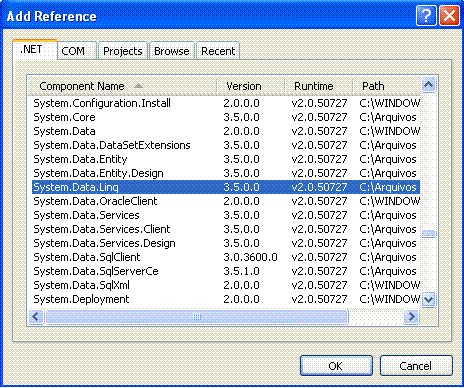The height and width of the screenshot is (388, 464).
Task: Select highlighted System.Data.Linq row
Action: click(x=226, y=187)
